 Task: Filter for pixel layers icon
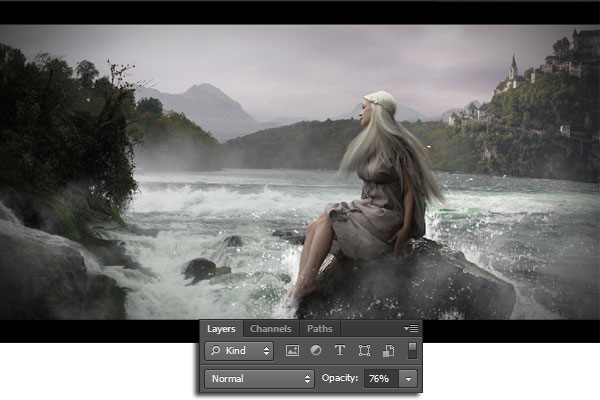[x=292, y=351]
